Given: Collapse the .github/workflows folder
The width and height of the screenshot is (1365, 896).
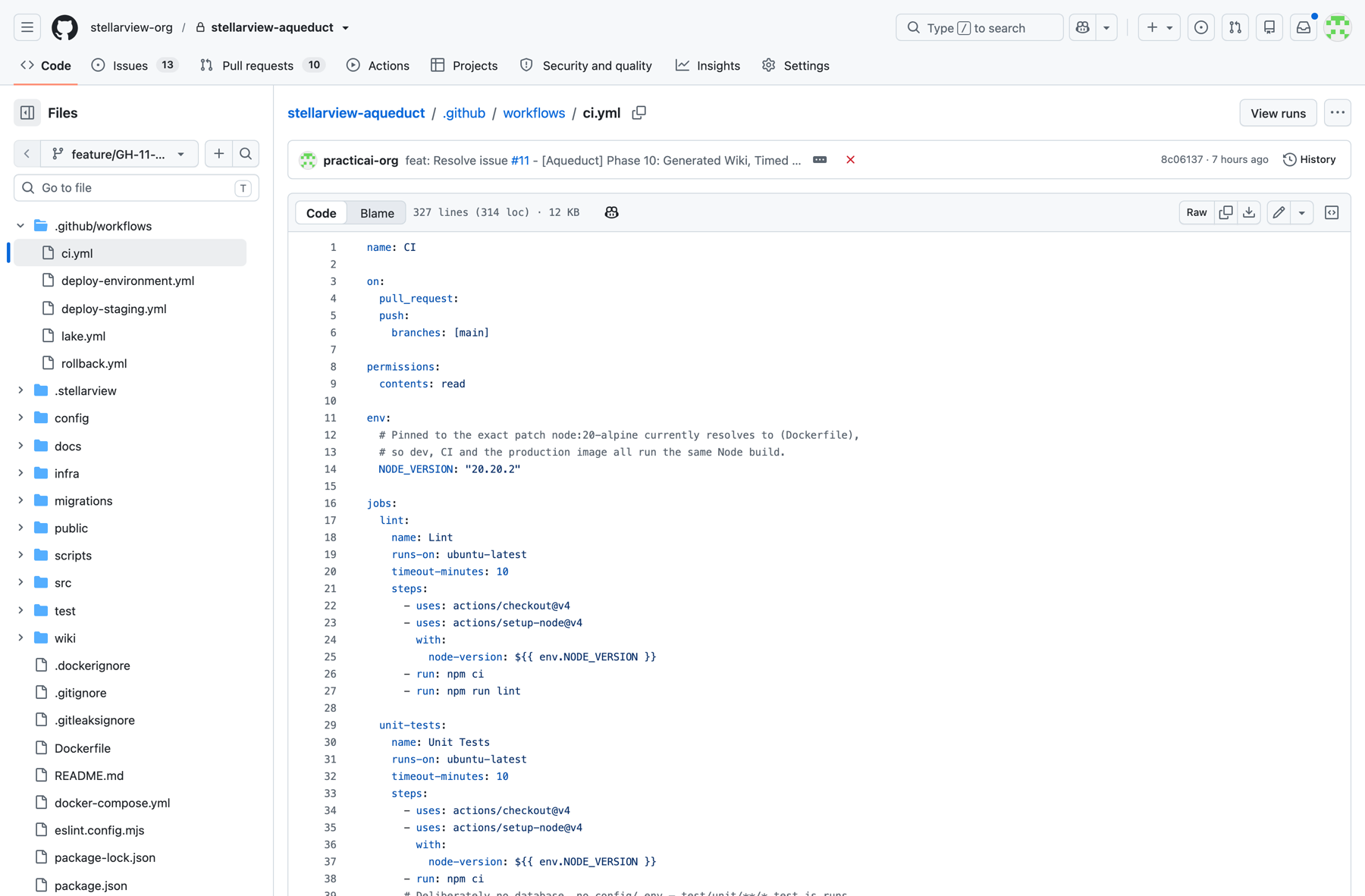Looking at the screenshot, I should (x=20, y=226).
